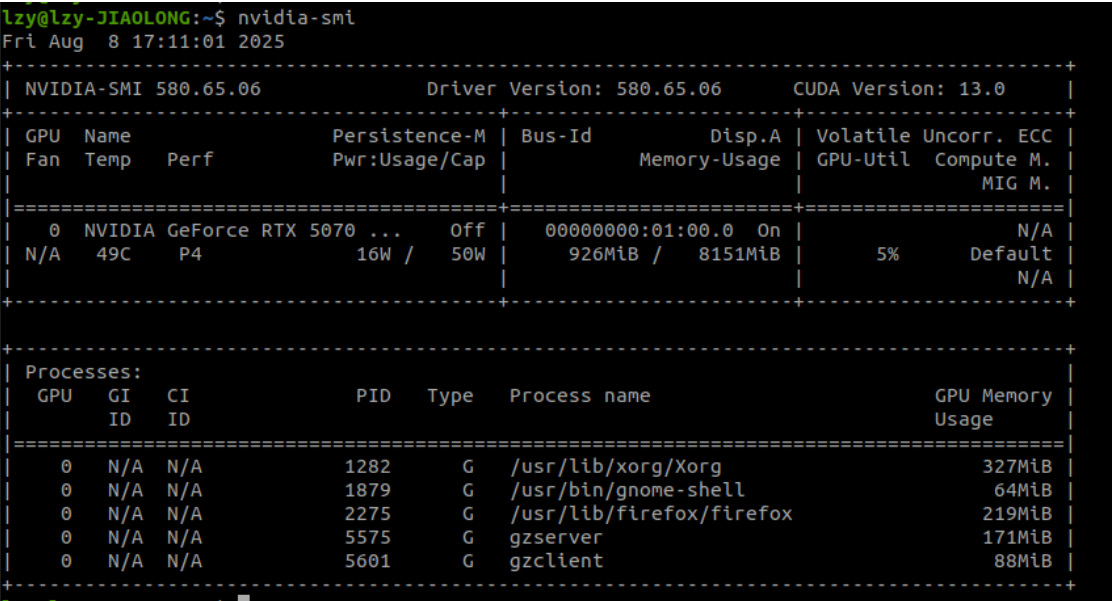
Task: Click the nvidia-smi command text in the prompt
Action: pos(296,17)
